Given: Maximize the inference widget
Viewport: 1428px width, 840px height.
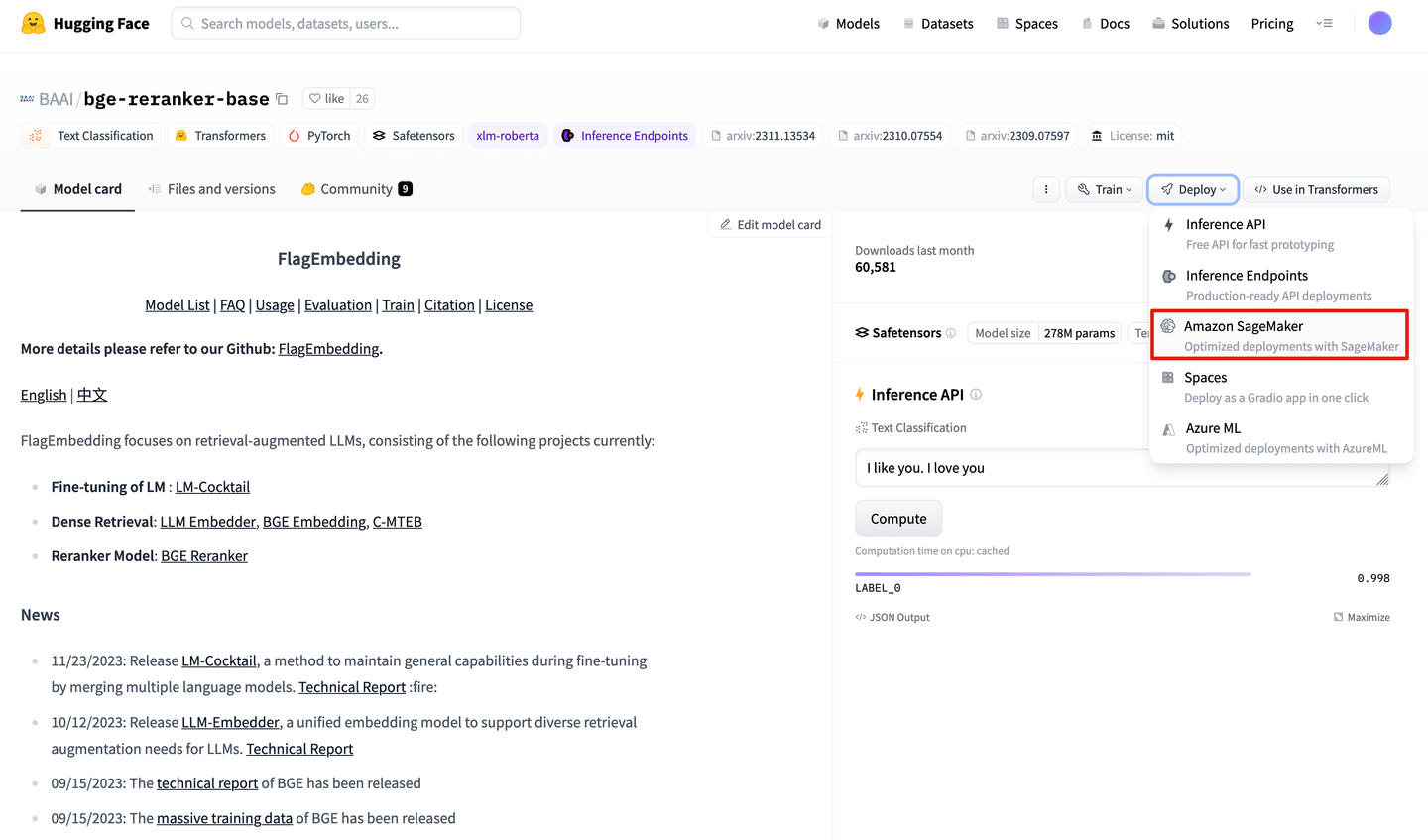Looking at the screenshot, I should [x=1362, y=617].
